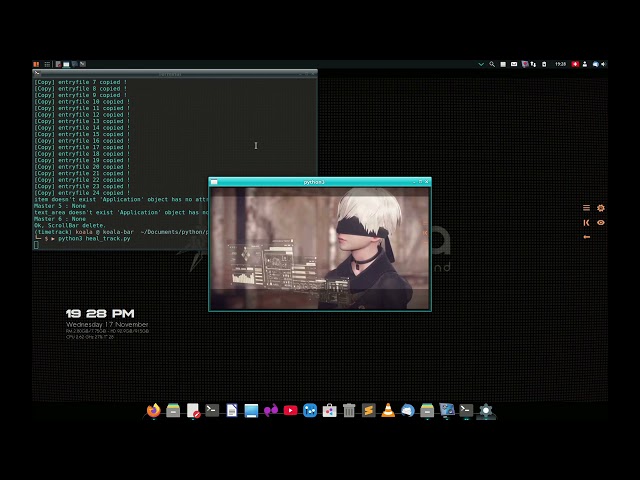640x480 pixels.
Task: Open the search magnifier in top panel
Action: click(x=492, y=64)
